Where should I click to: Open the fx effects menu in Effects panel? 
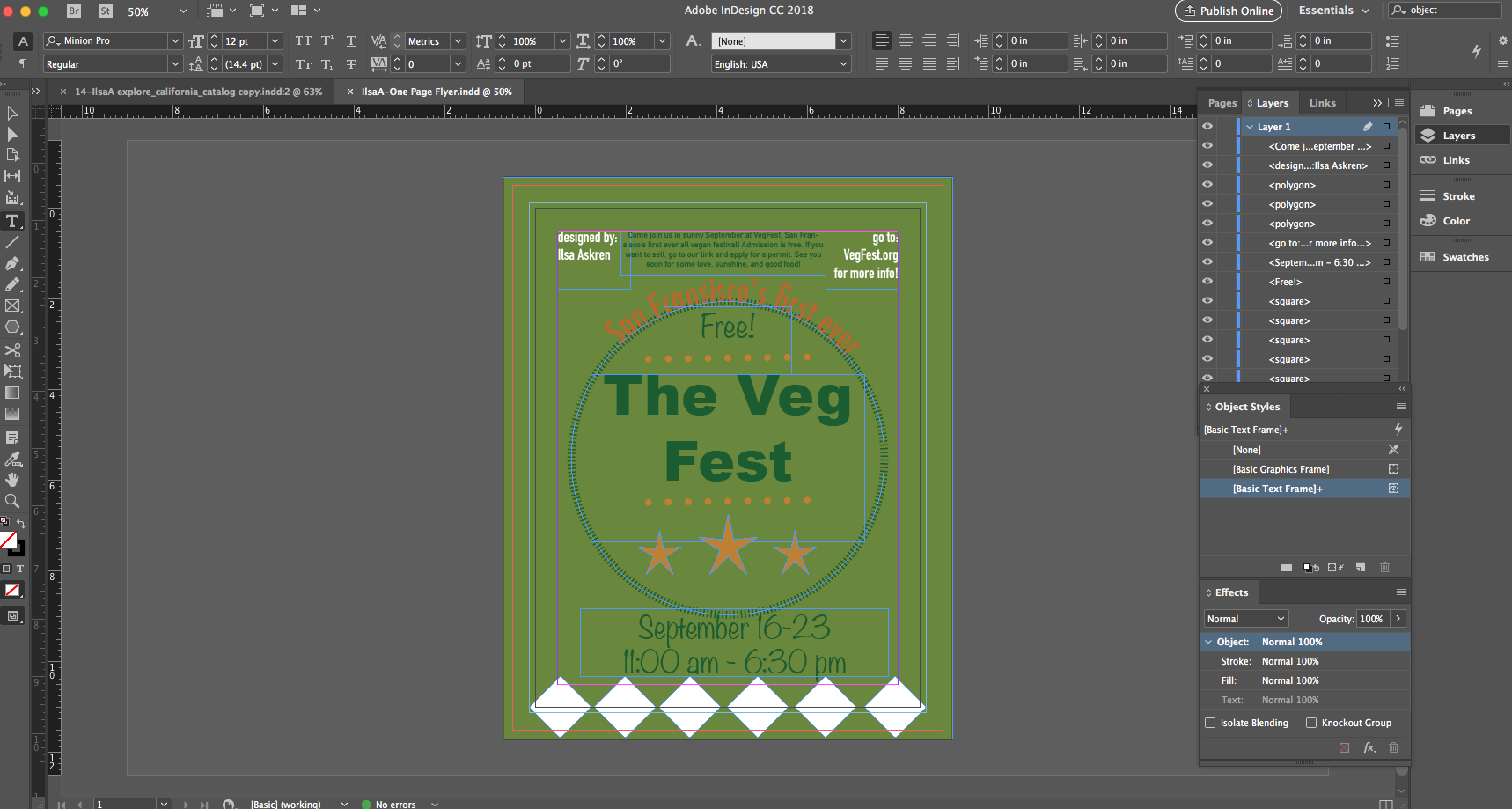(1369, 747)
